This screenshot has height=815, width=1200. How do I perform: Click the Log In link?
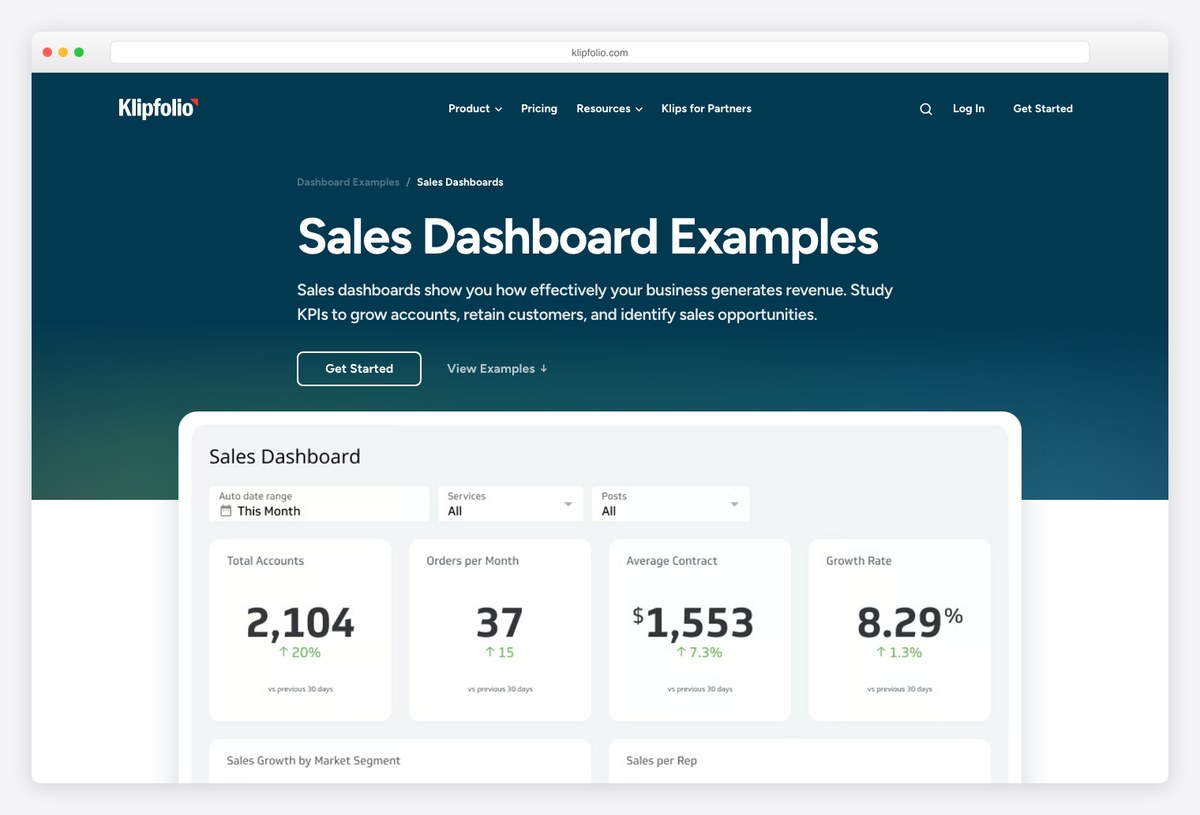click(x=968, y=109)
